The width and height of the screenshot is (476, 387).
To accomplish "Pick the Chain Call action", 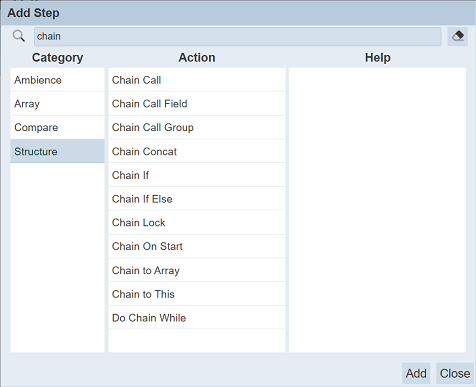I will 197,80.
